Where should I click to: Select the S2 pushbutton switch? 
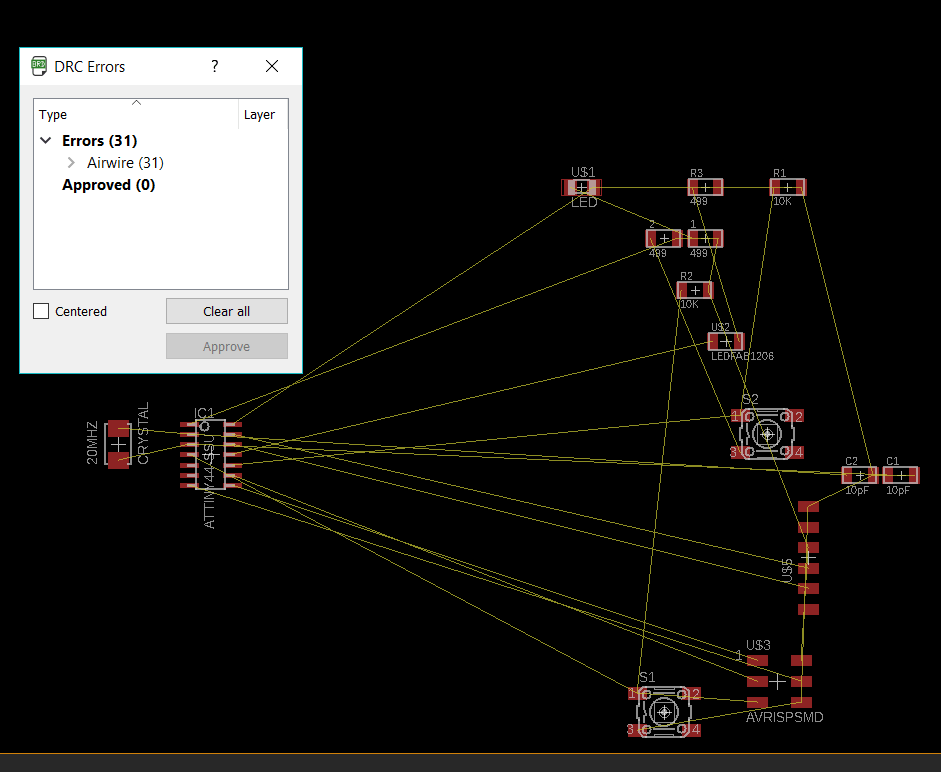click(x=767, y=433)
